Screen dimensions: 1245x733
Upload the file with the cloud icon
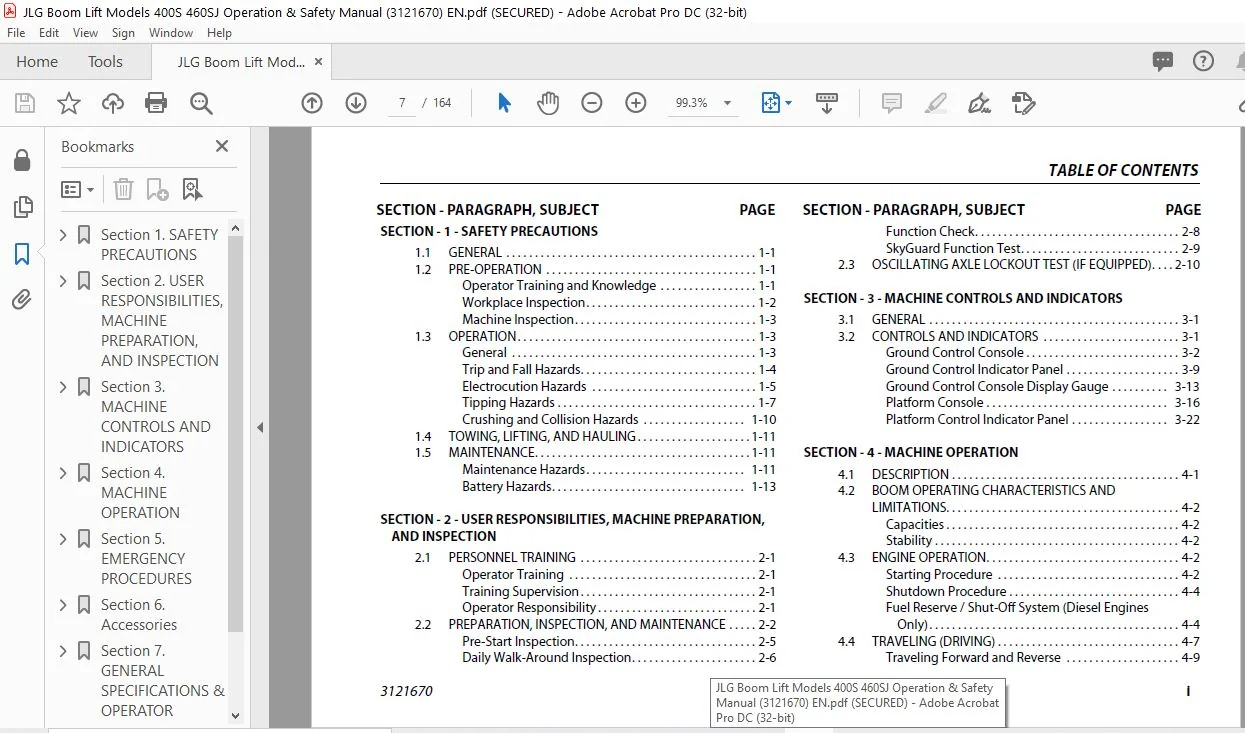[113, 103]
